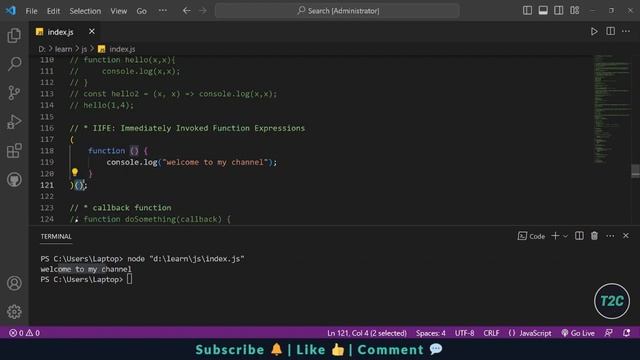This screenshot has height=360, width=640.
Task: Click the lightbulb code action icon
Action: (x=75, y=172)
